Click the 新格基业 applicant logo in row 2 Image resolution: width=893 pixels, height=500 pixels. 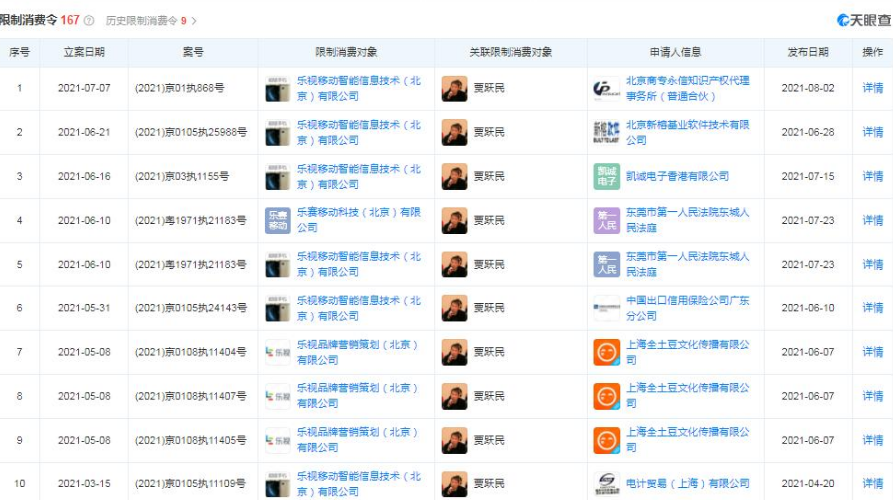click(x=606, y=133)
